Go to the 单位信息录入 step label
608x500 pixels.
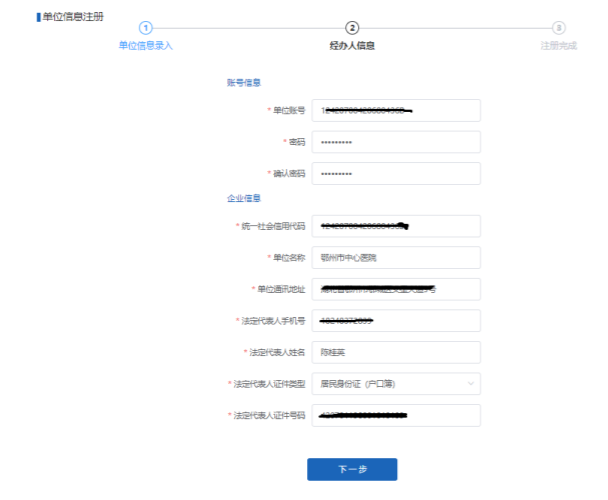click(146, 45)
